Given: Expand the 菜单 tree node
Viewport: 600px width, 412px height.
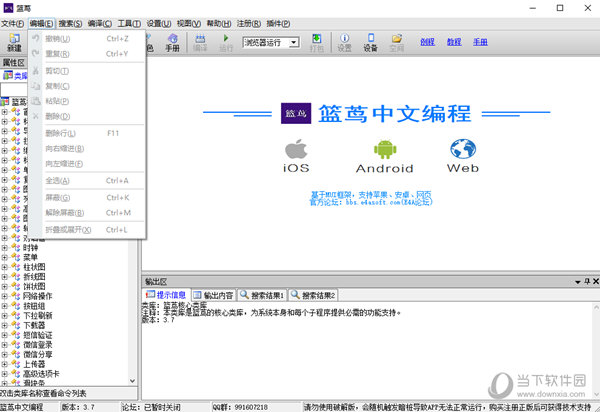Looking at the screenshot, I should (x=5, y=257).
